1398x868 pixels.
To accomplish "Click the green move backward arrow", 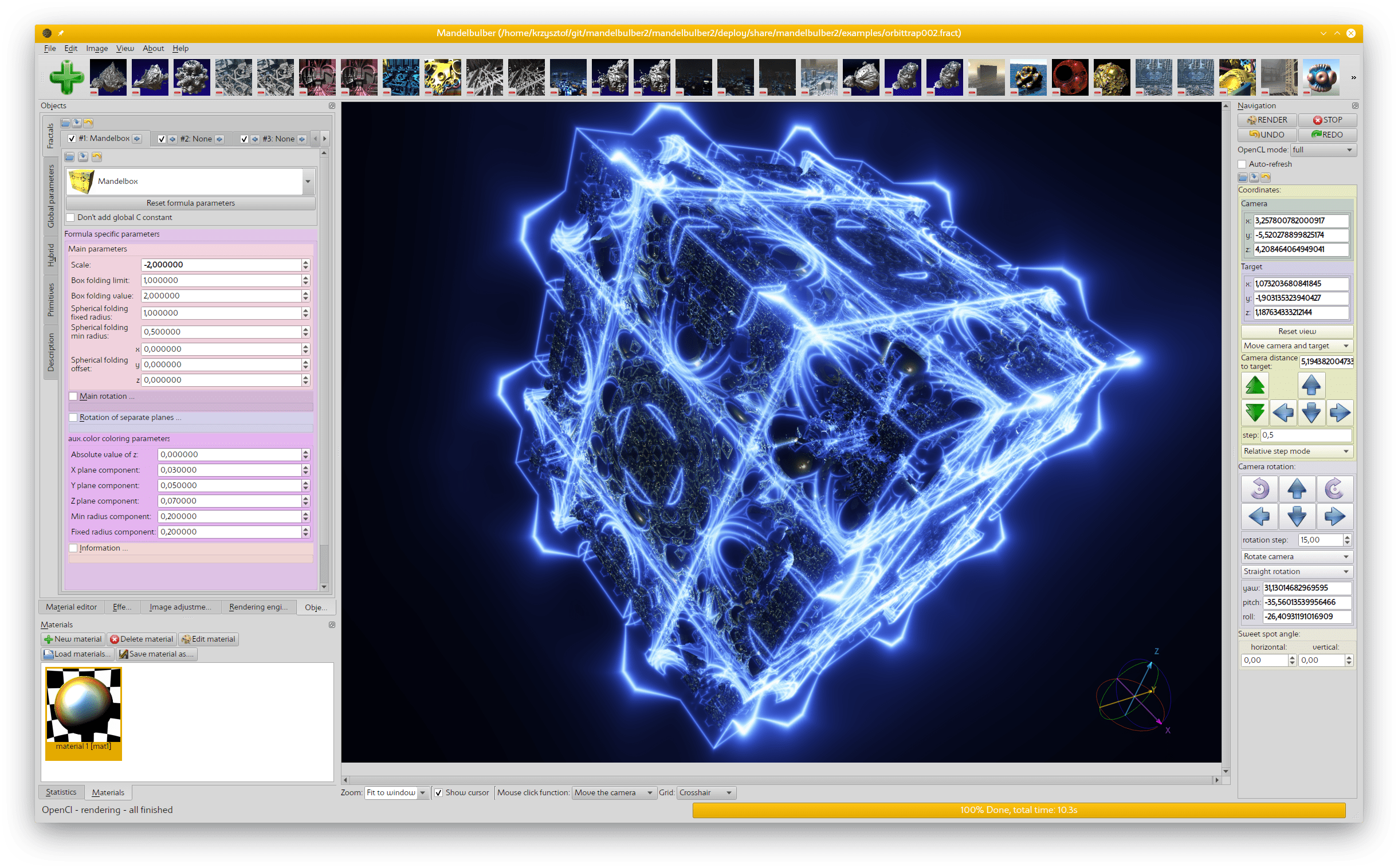I will pos(1254,412).
